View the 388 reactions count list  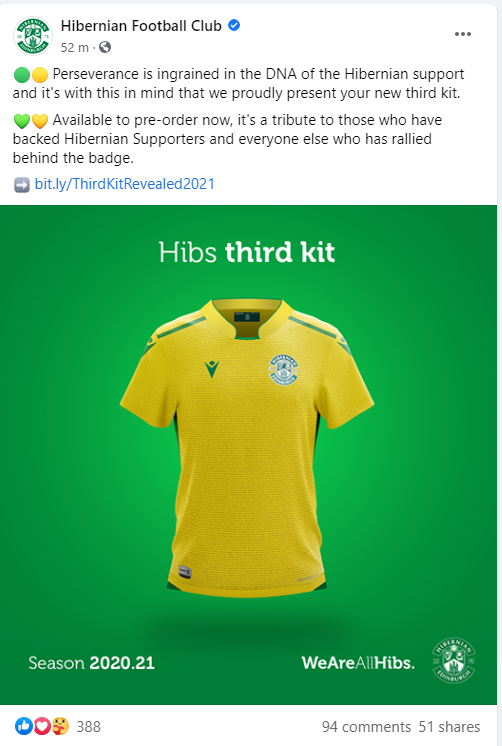tap(89, 726)
